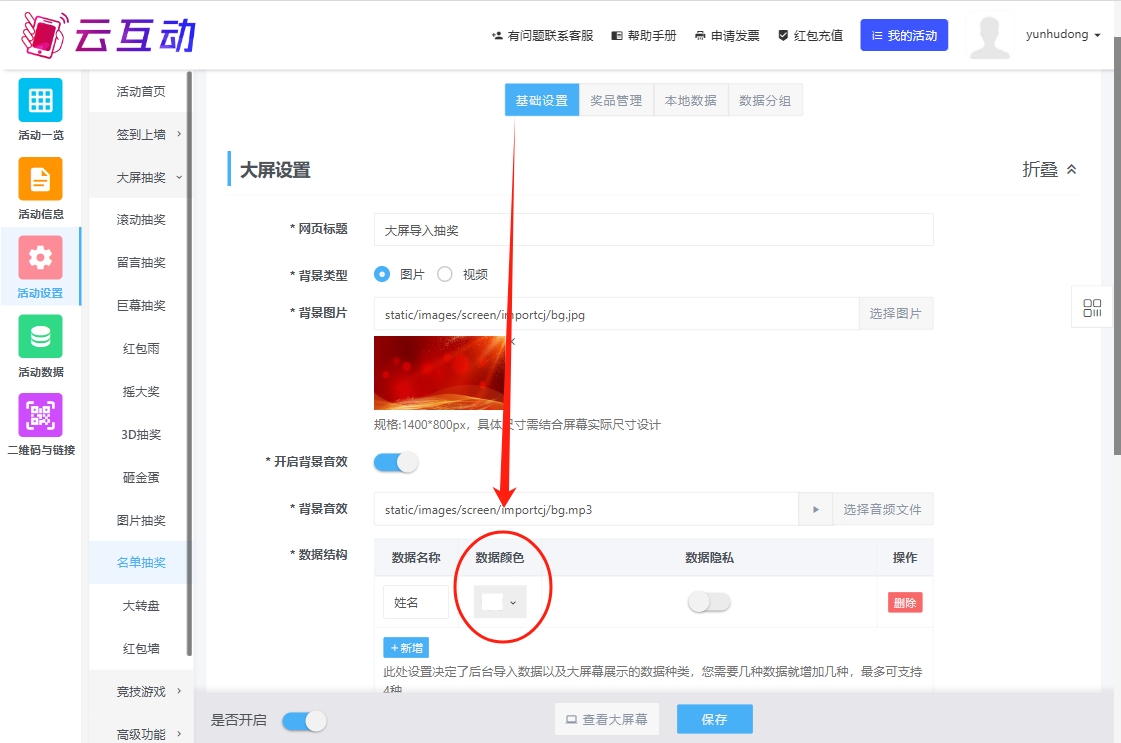Open the yunhudong account dropdown
Image resolution: width=1121 pixels, height=743 pixels.
(1063, 35)
